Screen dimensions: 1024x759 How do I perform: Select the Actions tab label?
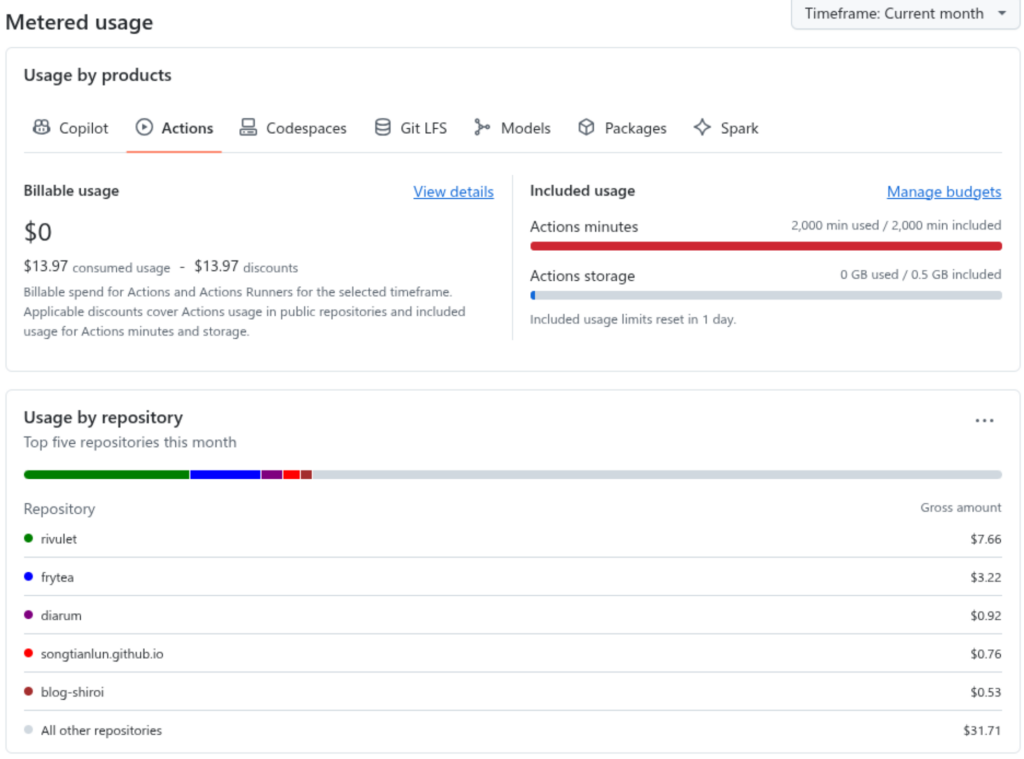pos(187,128)
